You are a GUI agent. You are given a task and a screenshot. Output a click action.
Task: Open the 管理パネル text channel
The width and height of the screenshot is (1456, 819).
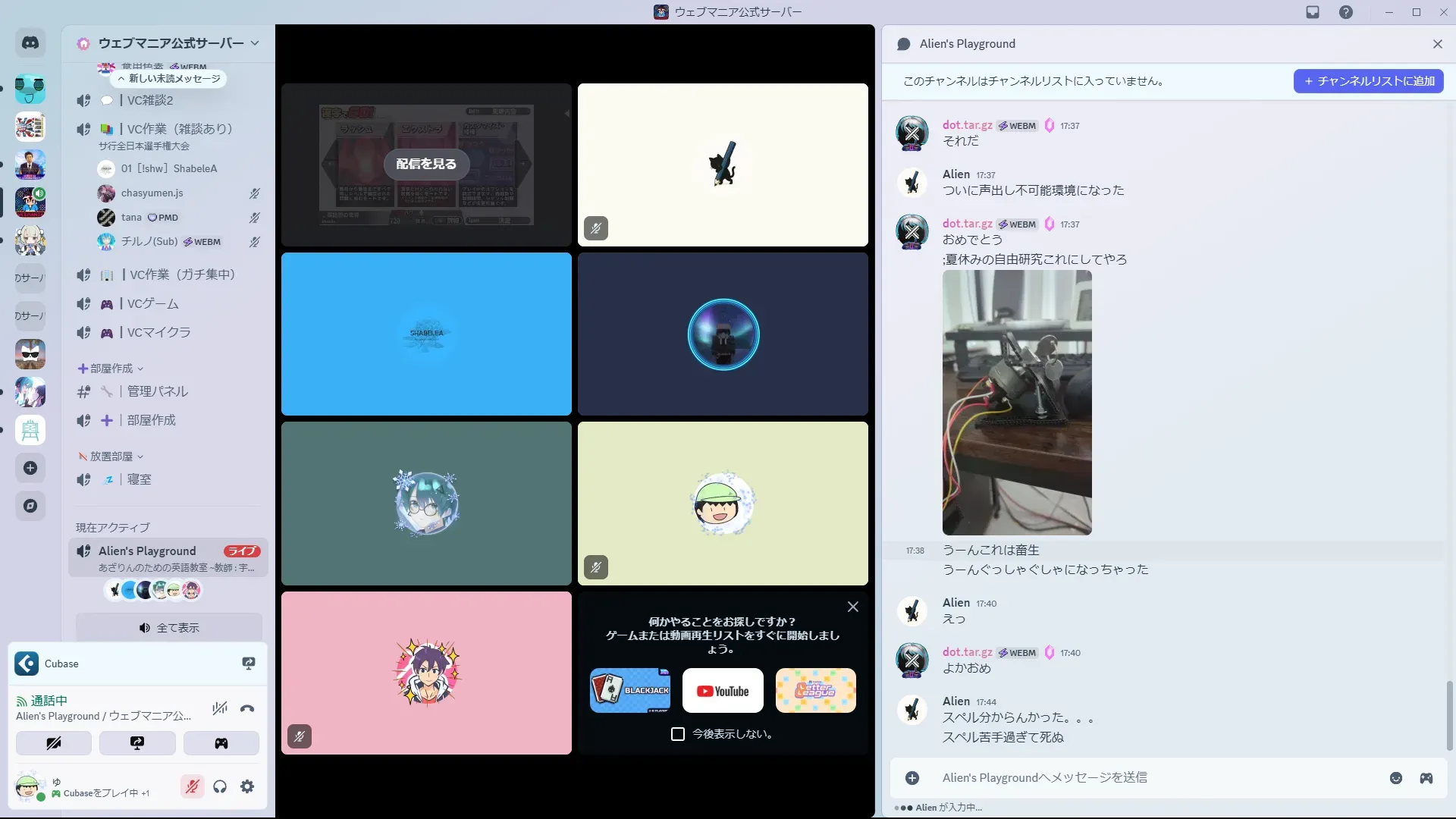pyautogui.click(x=157, y=391)
